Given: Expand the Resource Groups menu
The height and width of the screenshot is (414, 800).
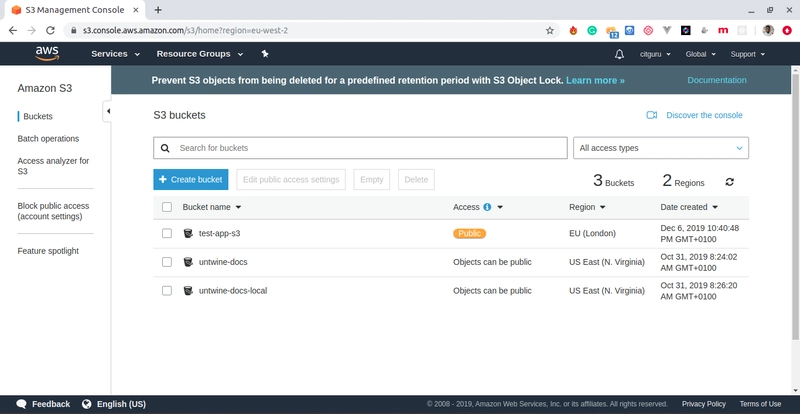Looking at the screenshot, I should 199,54.
